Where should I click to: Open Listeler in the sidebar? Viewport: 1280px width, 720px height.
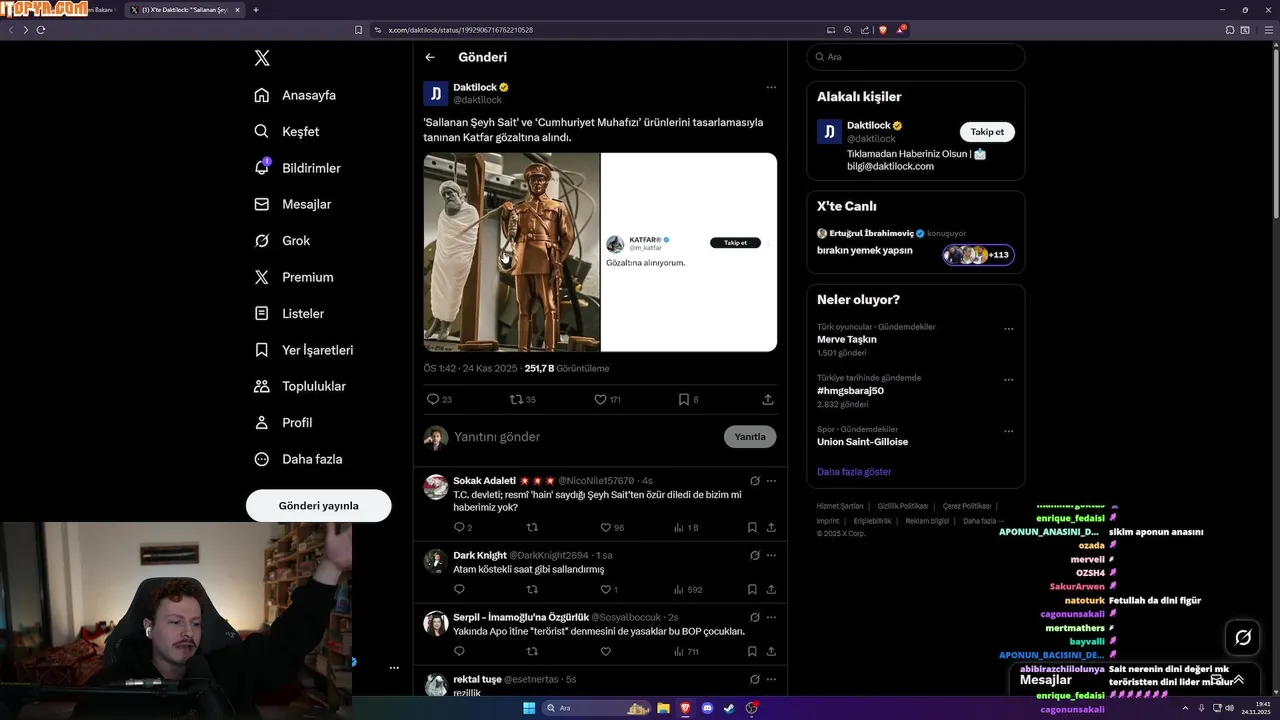(x=289, y=313)
